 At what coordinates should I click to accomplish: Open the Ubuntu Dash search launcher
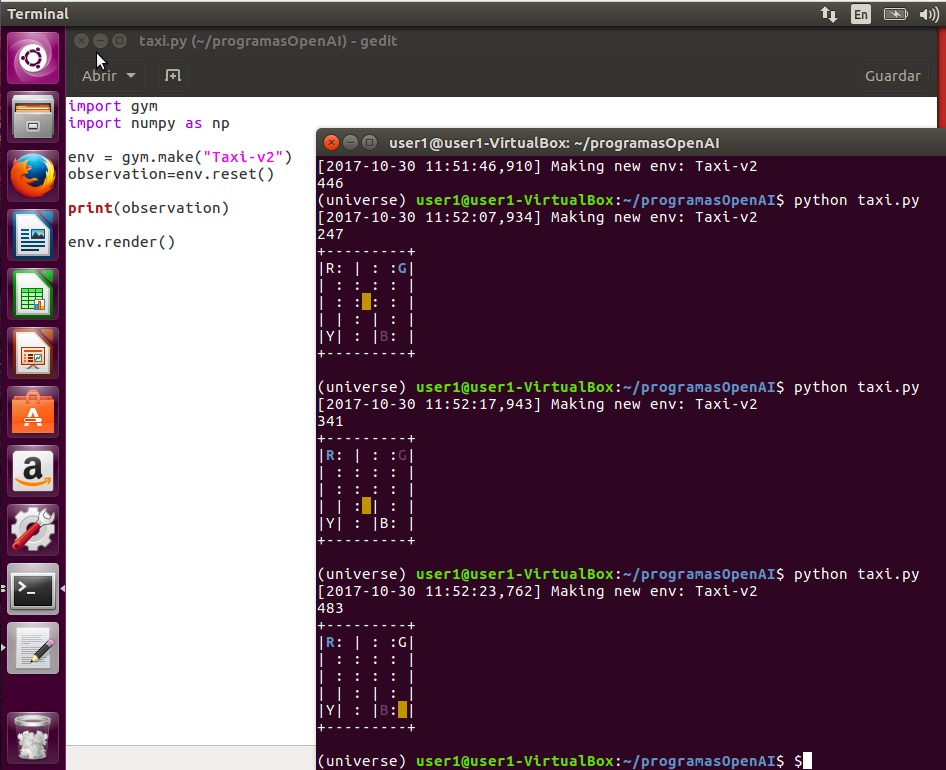coord(33,58)
